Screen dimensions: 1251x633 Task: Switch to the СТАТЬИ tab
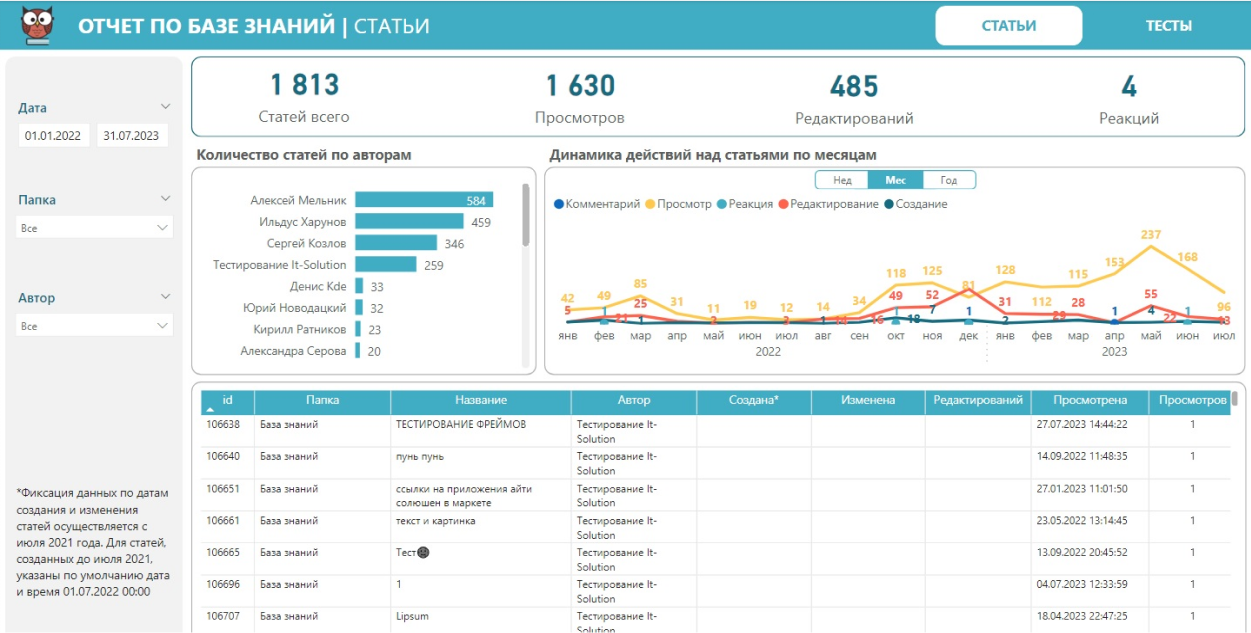[1008, 26]
